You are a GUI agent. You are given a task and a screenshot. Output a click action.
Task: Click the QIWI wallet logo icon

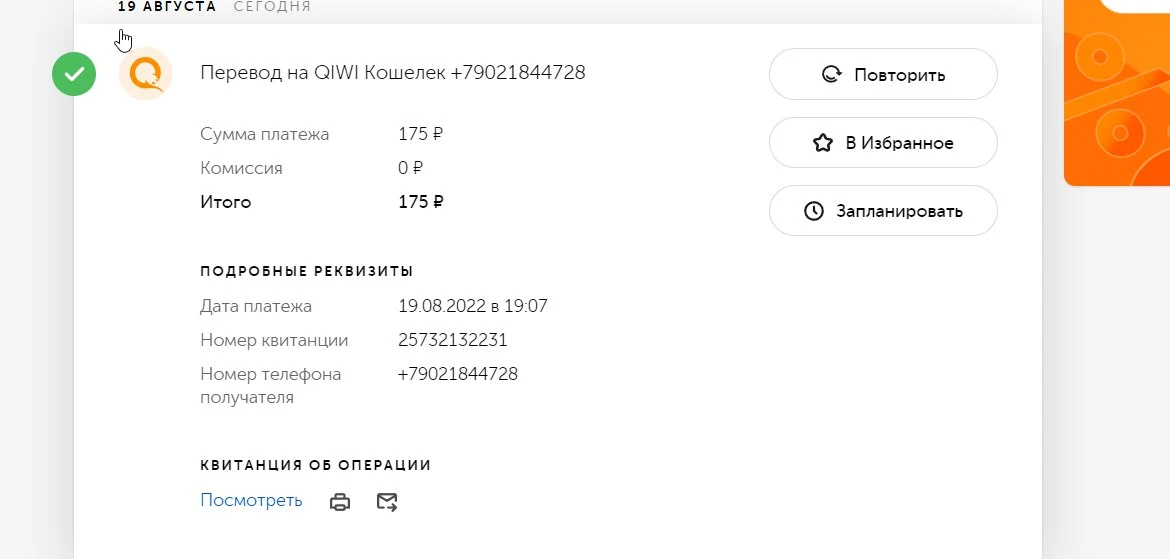tap(146, 74)
